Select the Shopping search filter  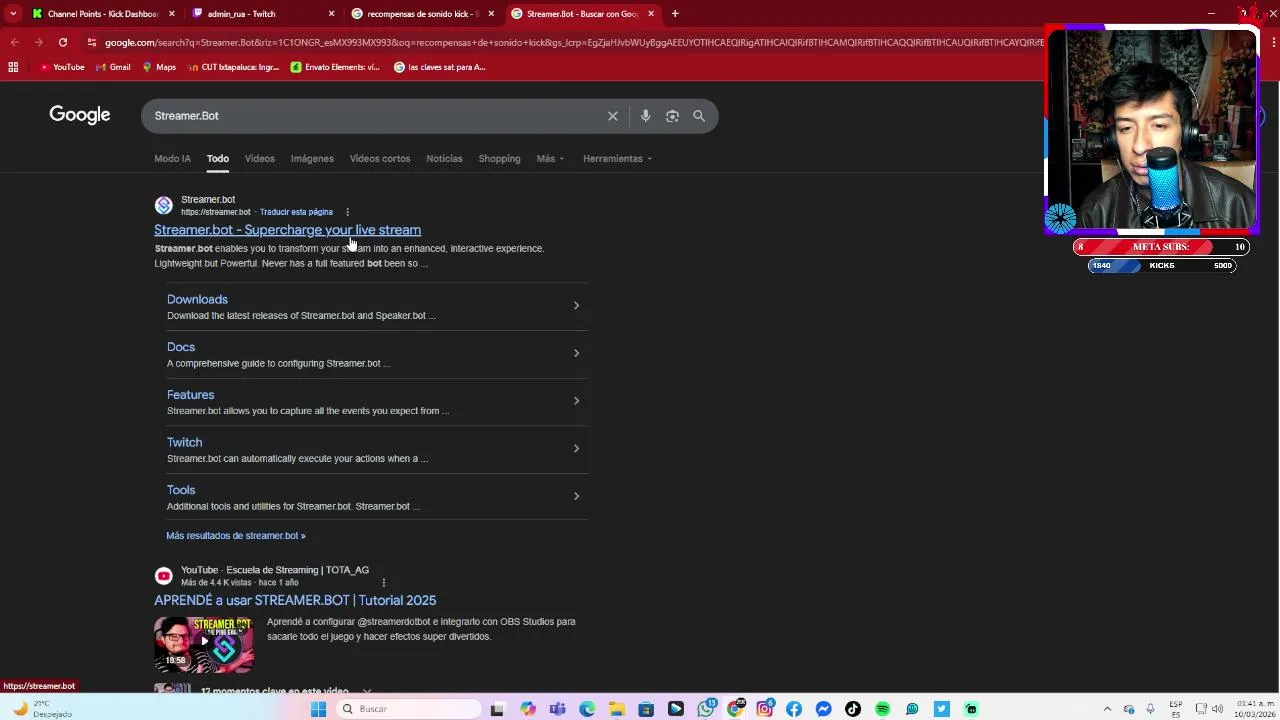click(499, 159)
